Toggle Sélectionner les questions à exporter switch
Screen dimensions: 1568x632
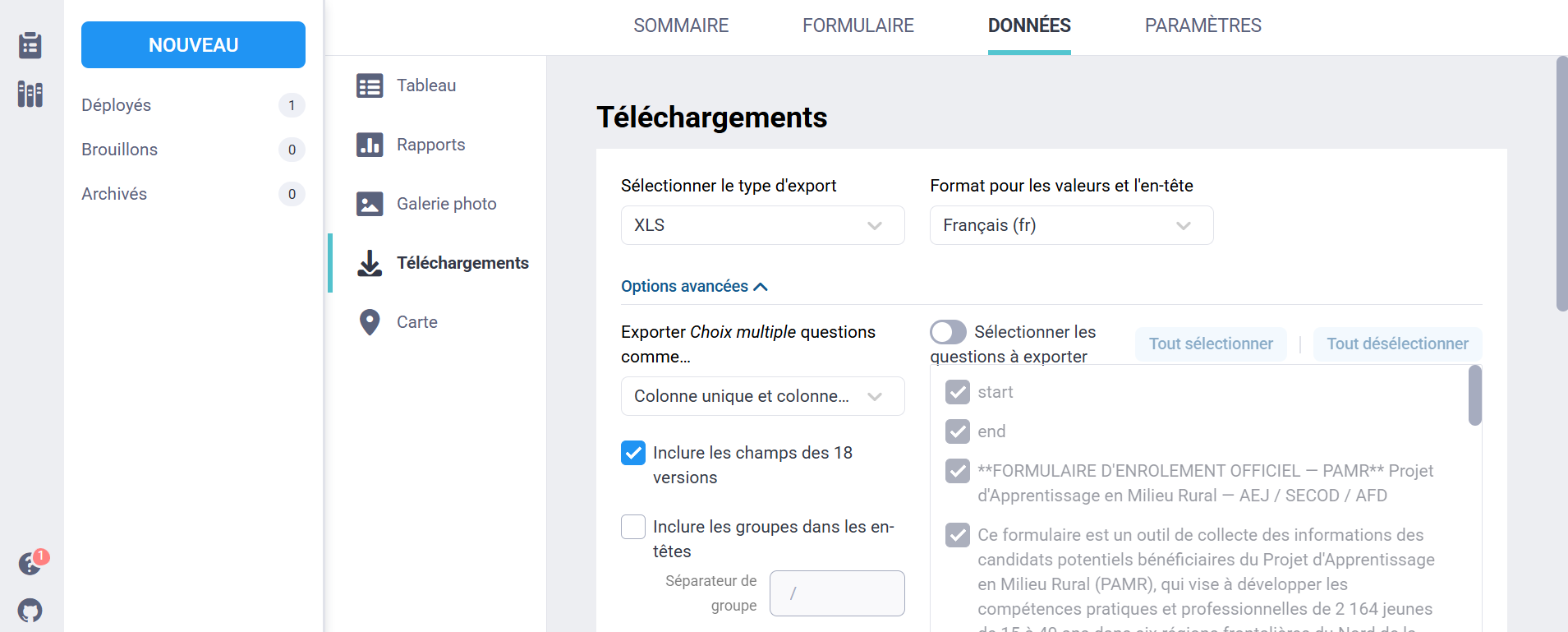tap(948, 332)
